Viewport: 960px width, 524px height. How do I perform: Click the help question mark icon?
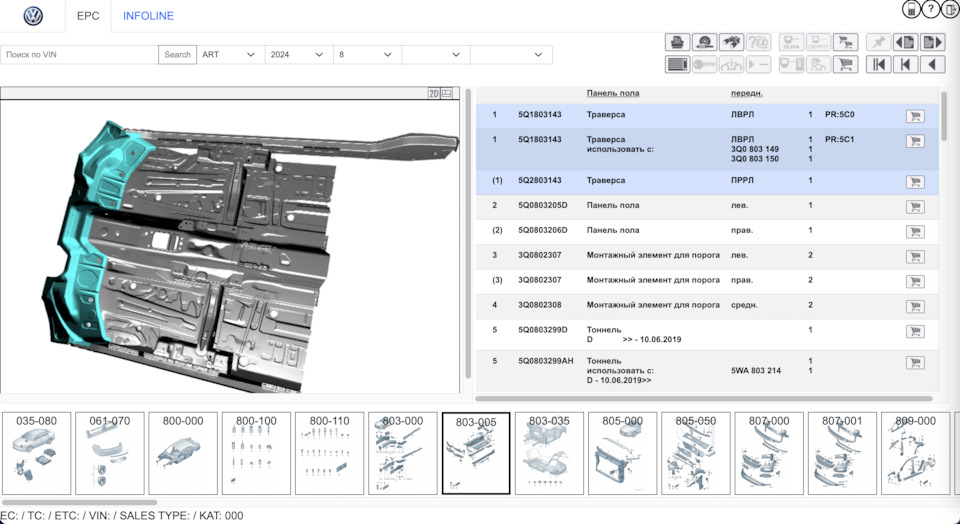click(x=931, y=10)
